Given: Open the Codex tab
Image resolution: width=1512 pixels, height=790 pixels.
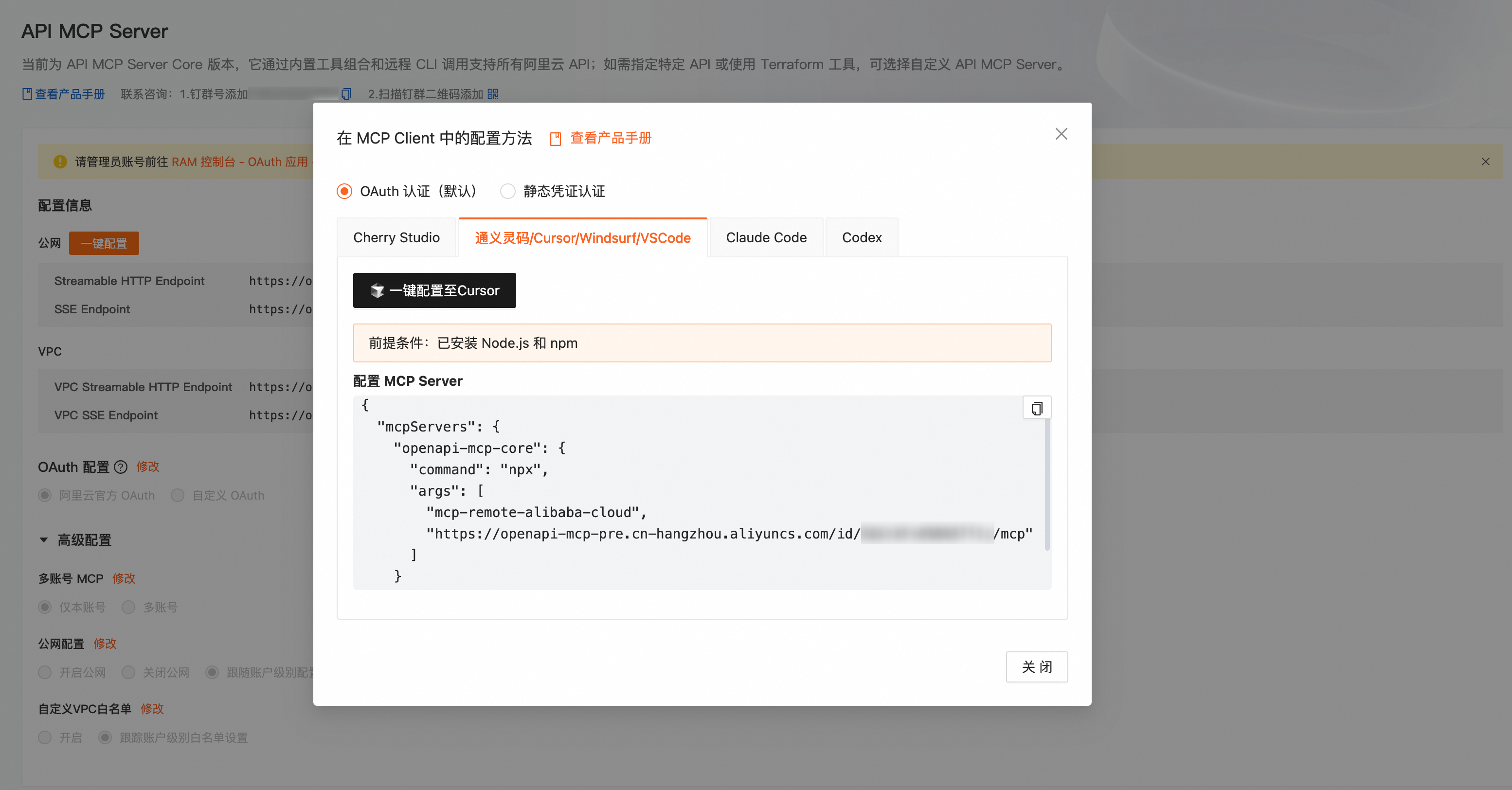Looking at the screenshot, I should click(x=862, y=238).
